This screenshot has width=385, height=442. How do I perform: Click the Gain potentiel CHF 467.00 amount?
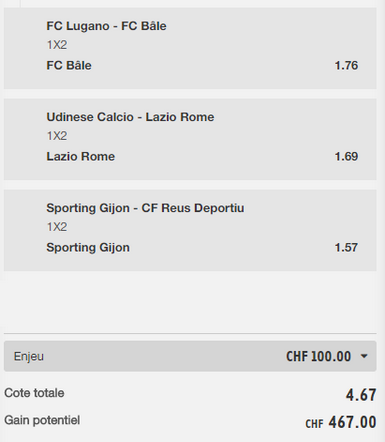341,422
